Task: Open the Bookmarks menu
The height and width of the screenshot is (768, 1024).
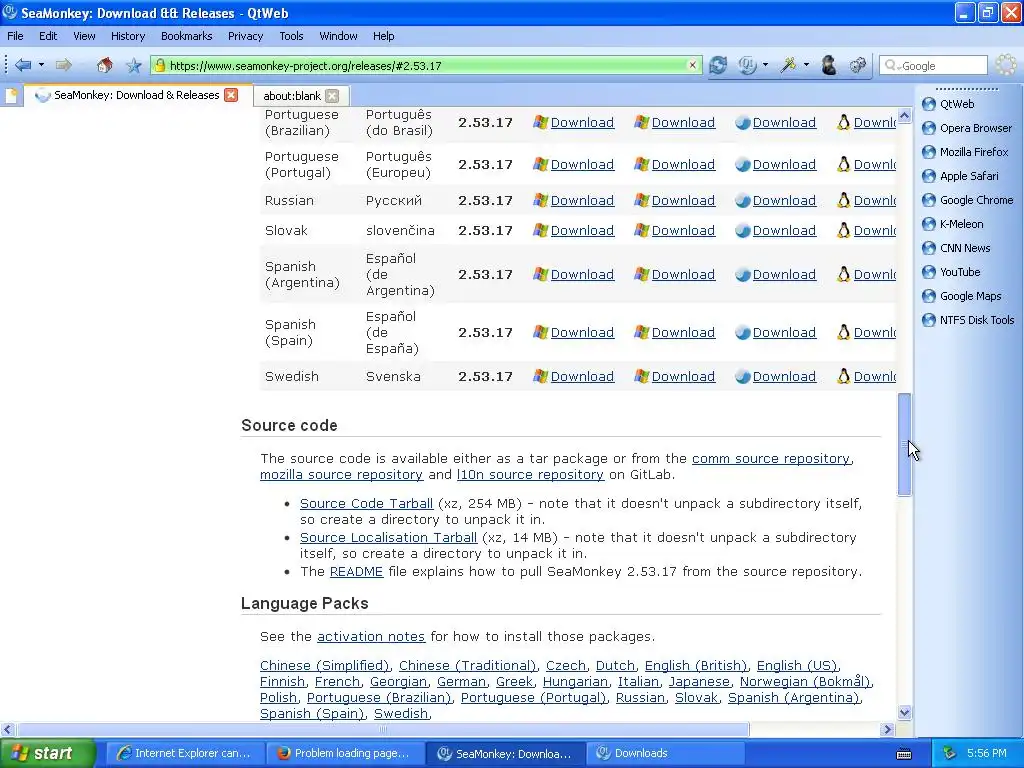Action: coord(186,36)
